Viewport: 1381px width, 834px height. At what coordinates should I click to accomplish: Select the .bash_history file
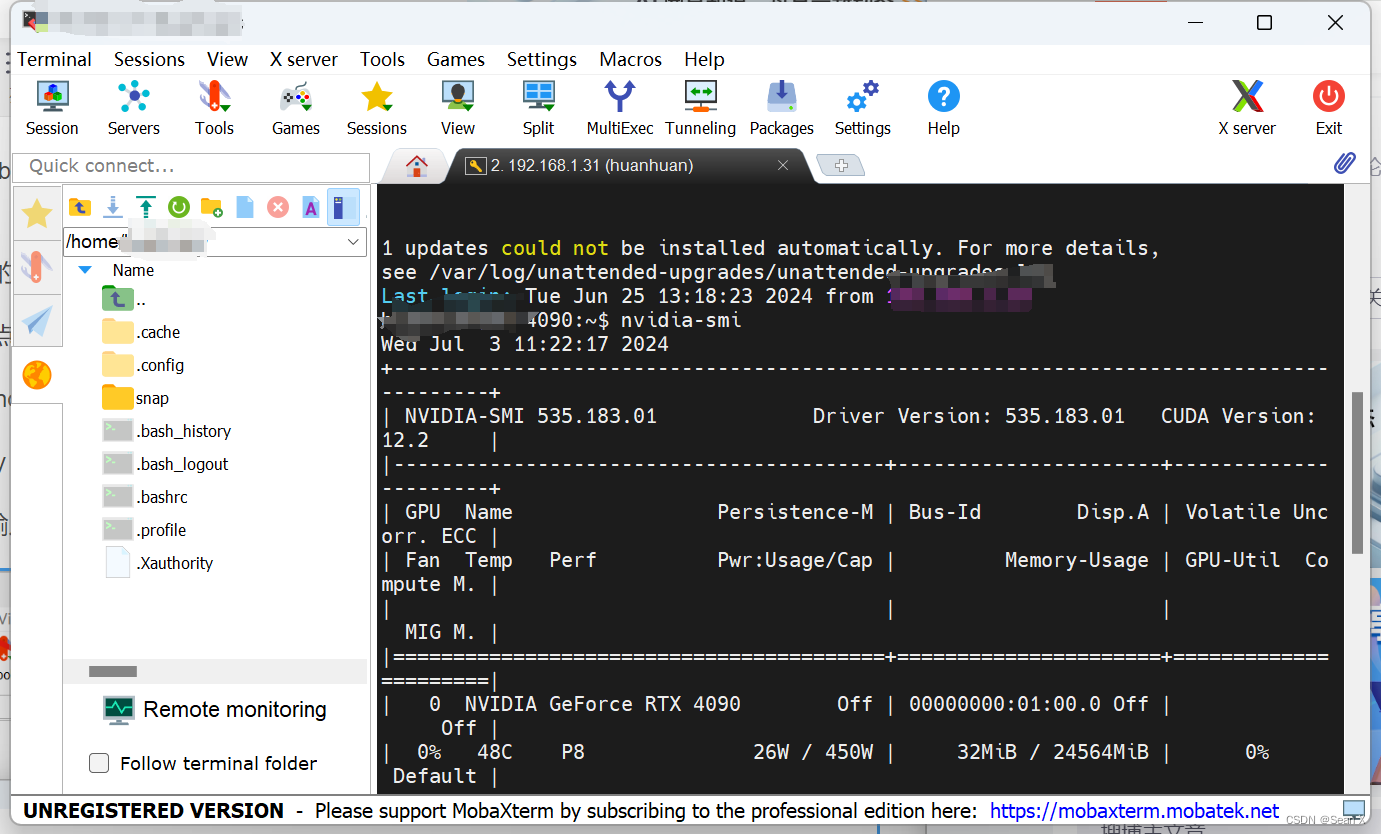(166, 431)
